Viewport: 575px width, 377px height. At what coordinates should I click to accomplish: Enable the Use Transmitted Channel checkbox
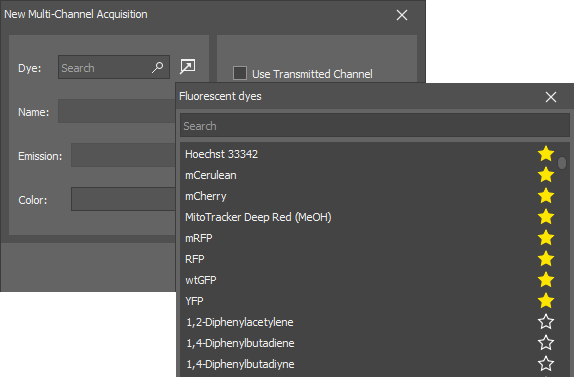[240, 73]
